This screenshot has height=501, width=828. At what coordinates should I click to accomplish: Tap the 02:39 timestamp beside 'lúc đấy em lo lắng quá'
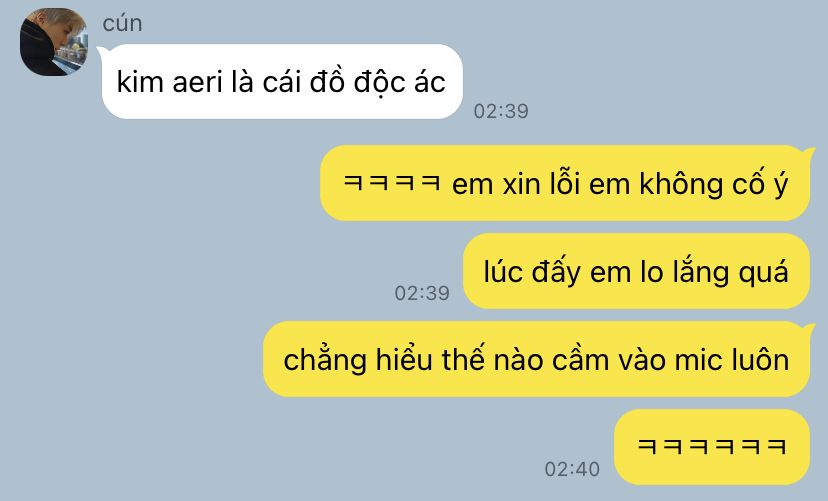422,293
